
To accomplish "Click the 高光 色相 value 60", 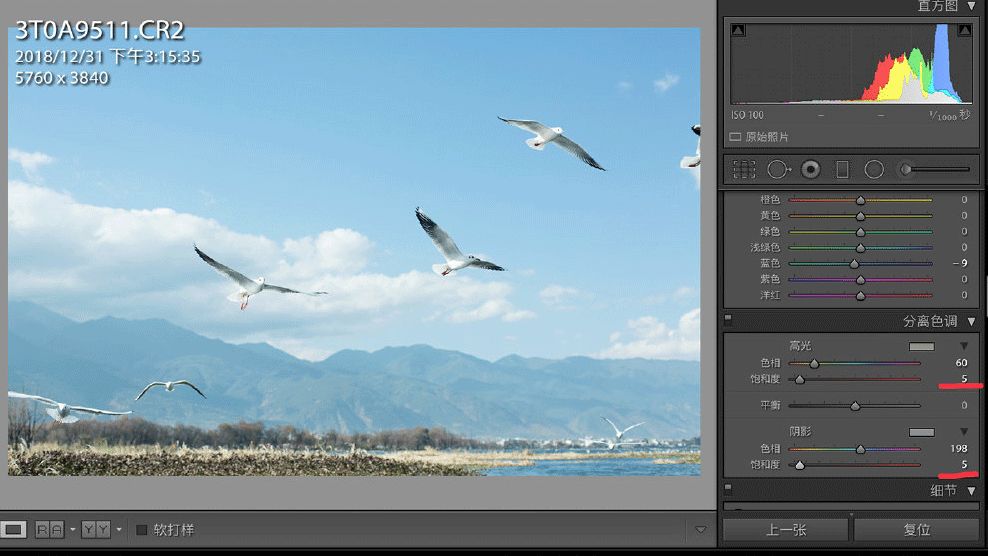I will point(961,363).
